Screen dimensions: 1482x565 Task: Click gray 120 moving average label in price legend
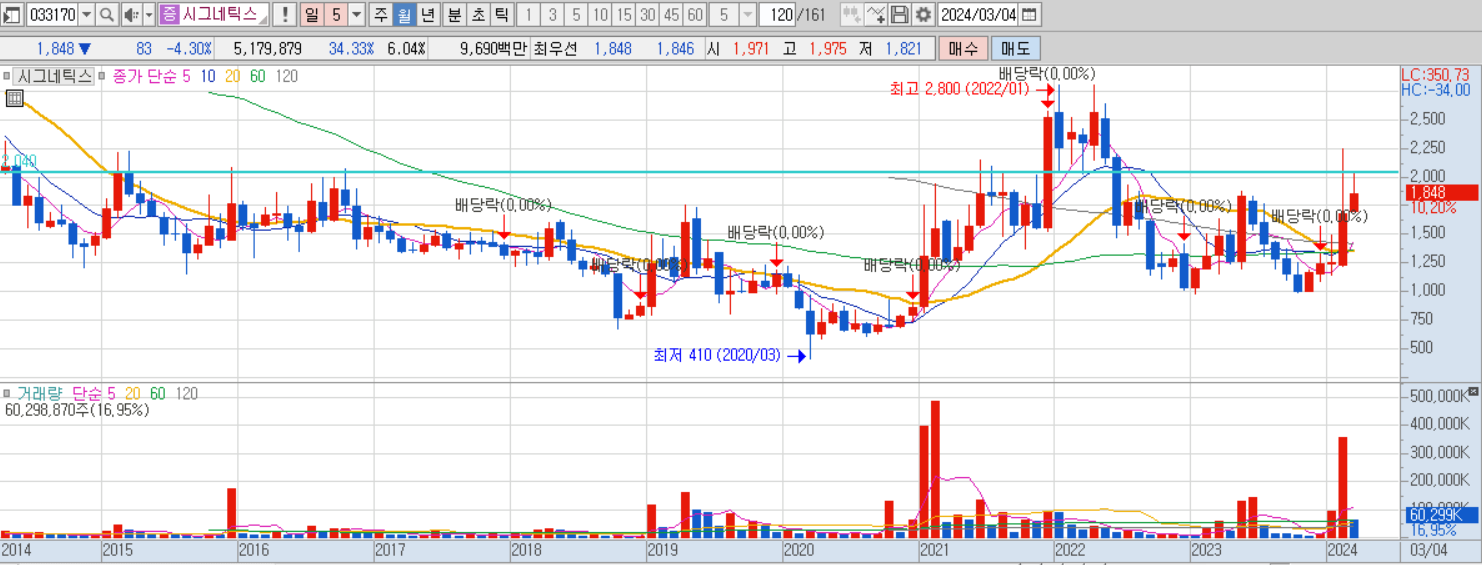[286, 75]
